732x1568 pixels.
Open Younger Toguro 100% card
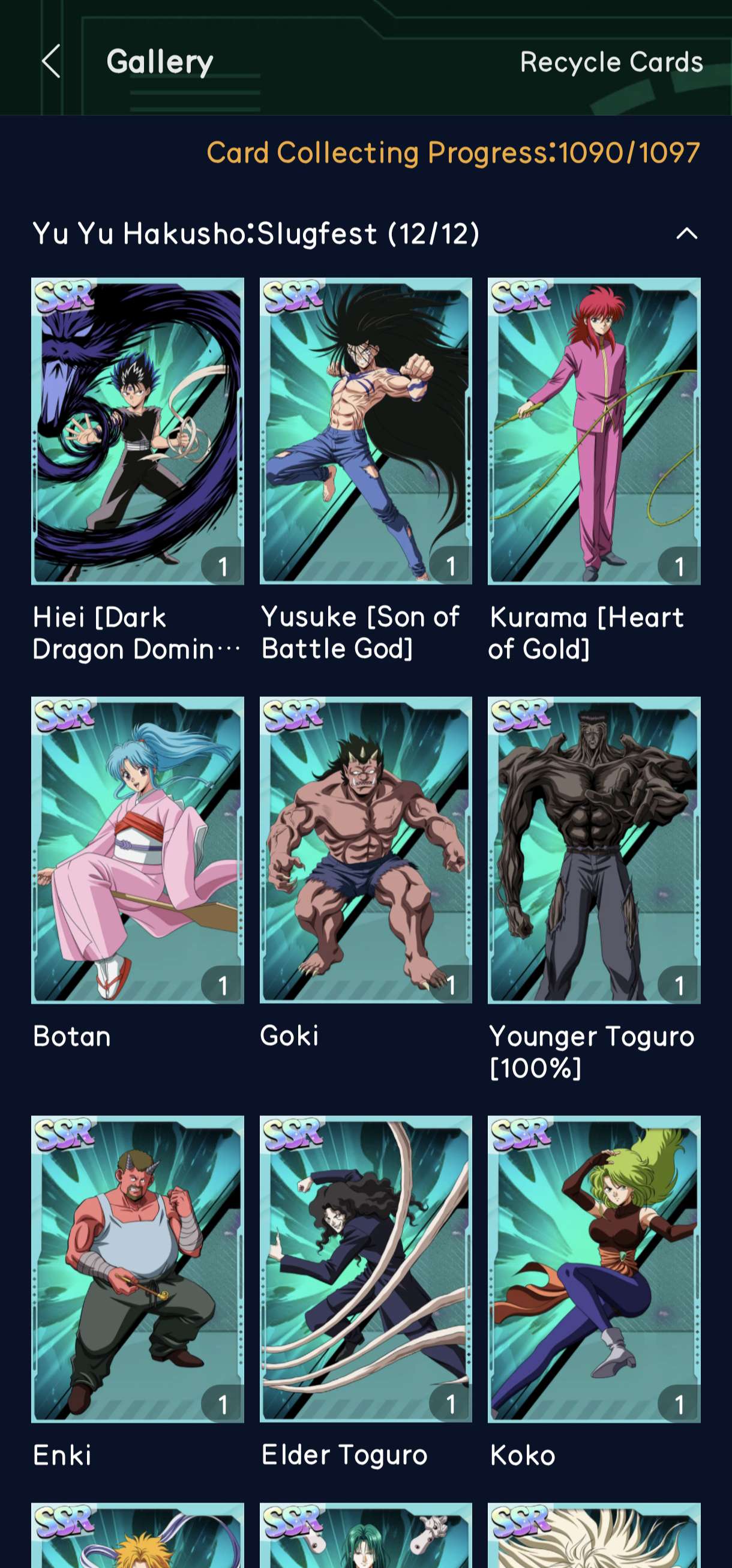[x=594, y=850]
